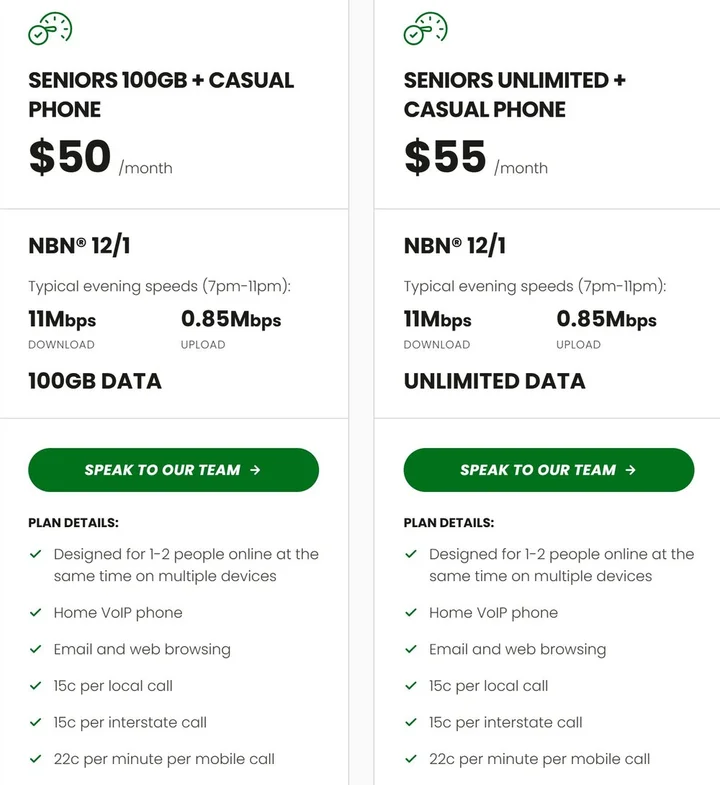Click speedometer icon above Seniors Unlimited plan
The height and width of the screenshot is (785, 720).
tap(425, 29)
